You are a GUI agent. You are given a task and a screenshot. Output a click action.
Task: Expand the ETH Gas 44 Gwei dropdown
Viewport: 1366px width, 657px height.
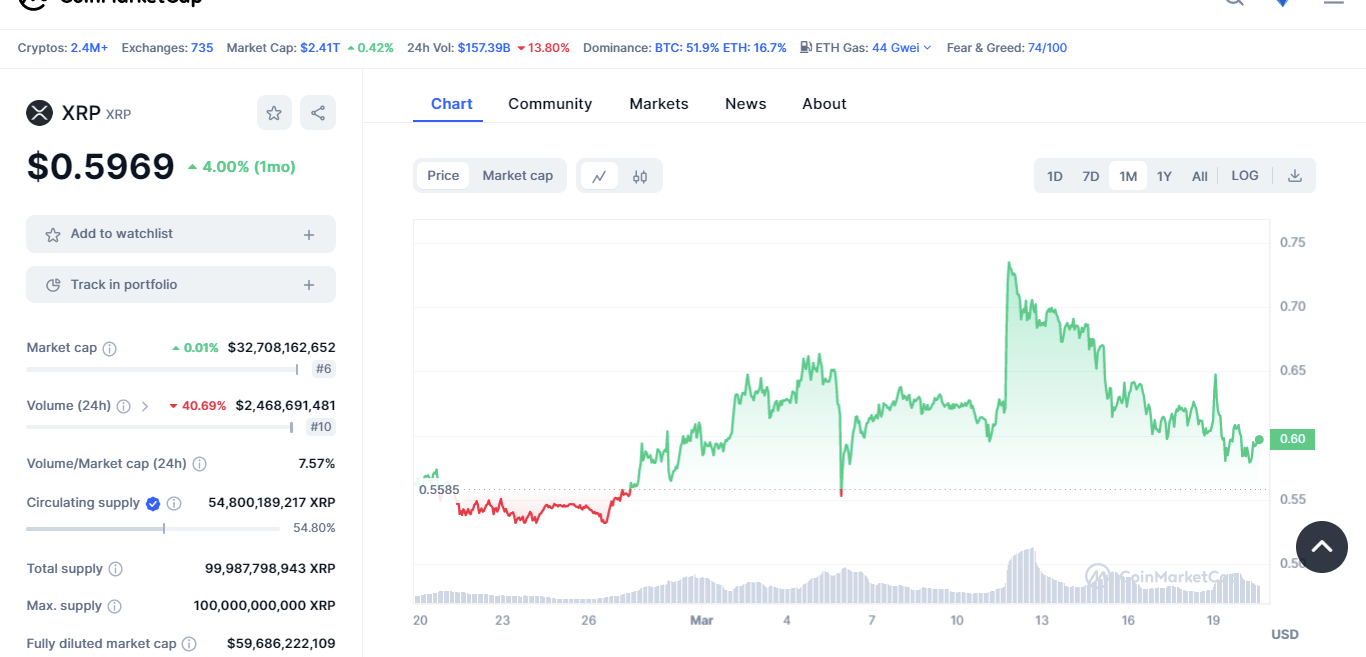(x=902, y=48)
